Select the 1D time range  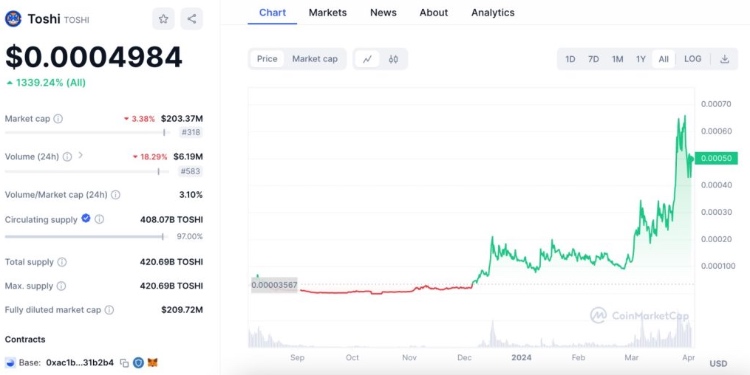(570, 59)
